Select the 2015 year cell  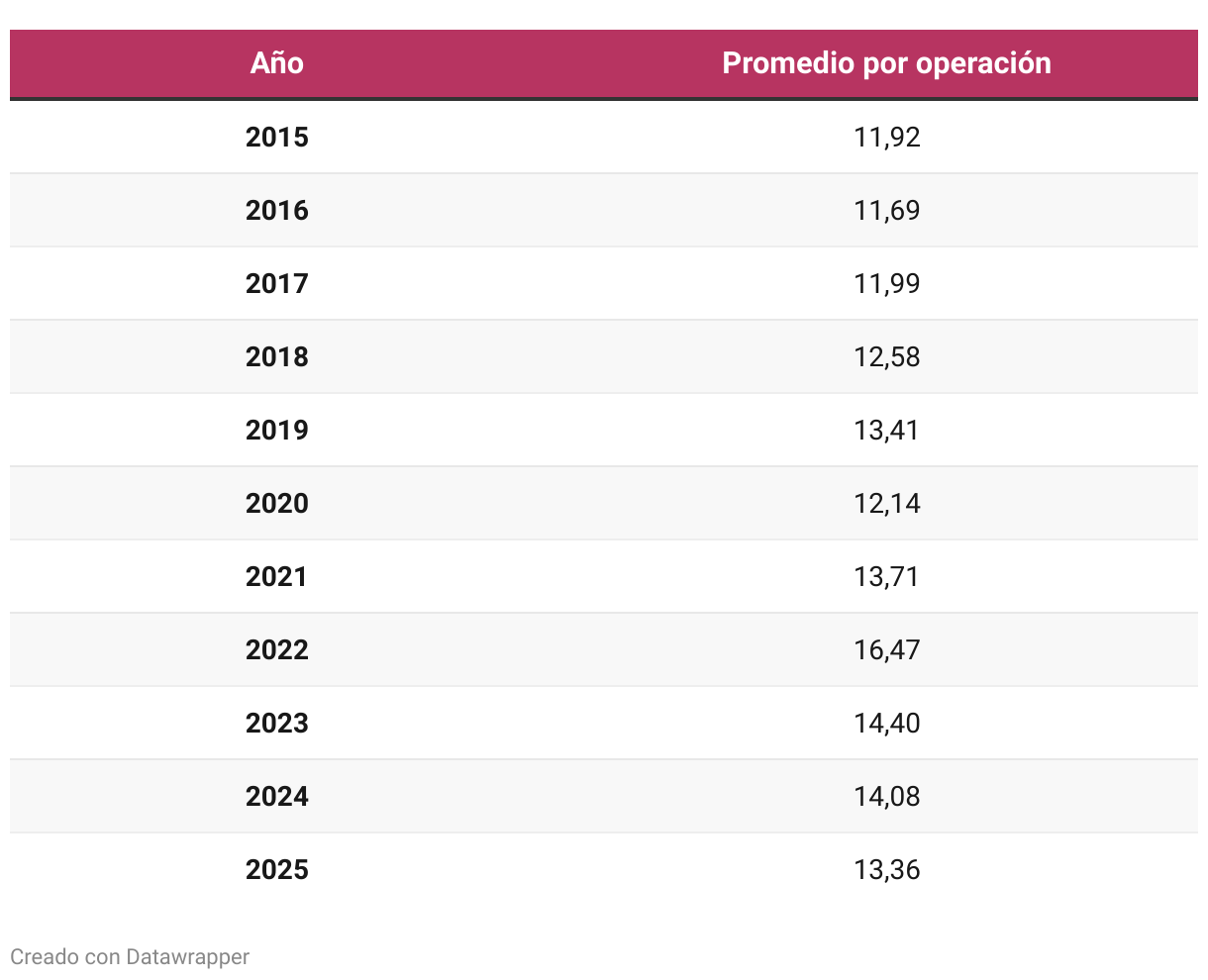[277, 137]
